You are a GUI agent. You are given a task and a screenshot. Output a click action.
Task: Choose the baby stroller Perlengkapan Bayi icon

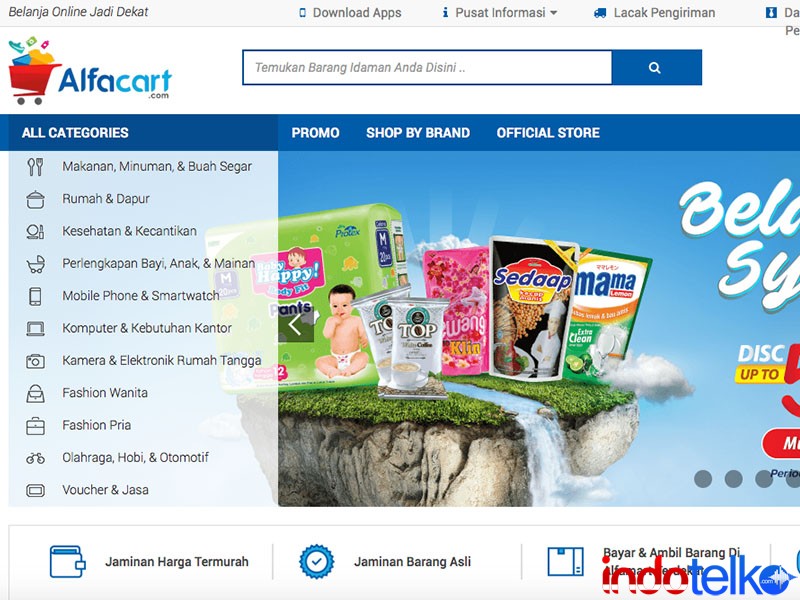click(35, 264)
